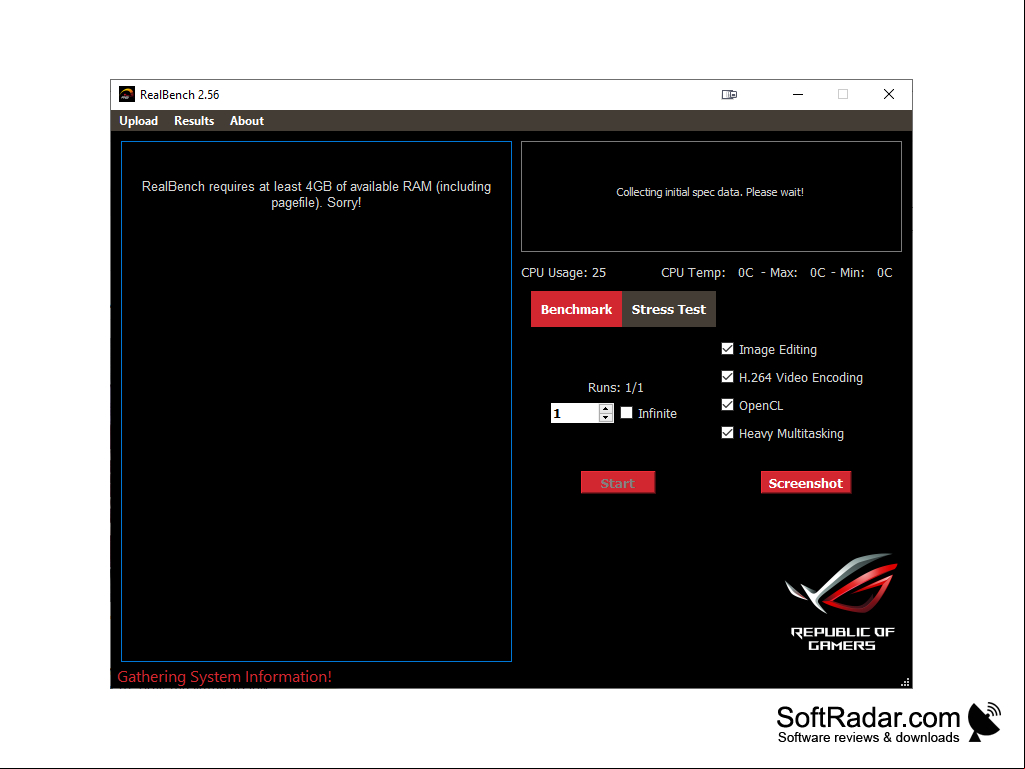
Task: Click the Republic of Gamers logo
Action: (841, 602)
